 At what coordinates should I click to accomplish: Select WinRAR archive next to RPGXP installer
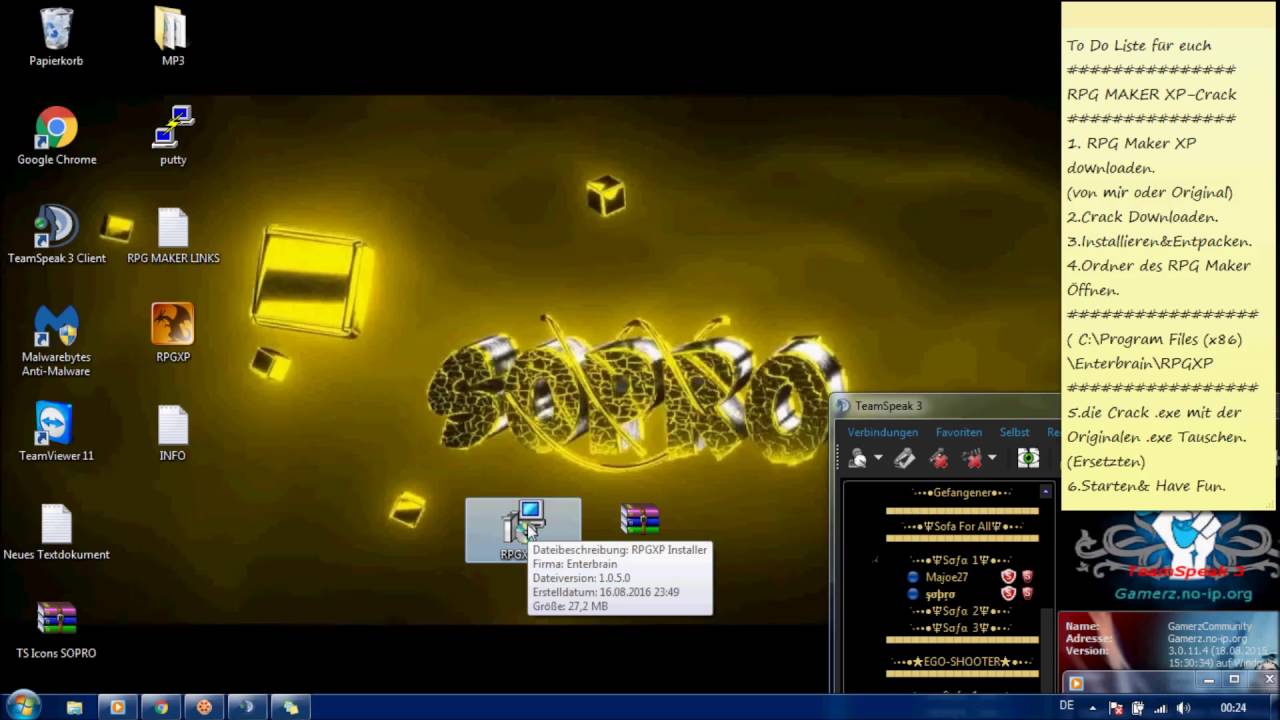click(x=640, y=520)
